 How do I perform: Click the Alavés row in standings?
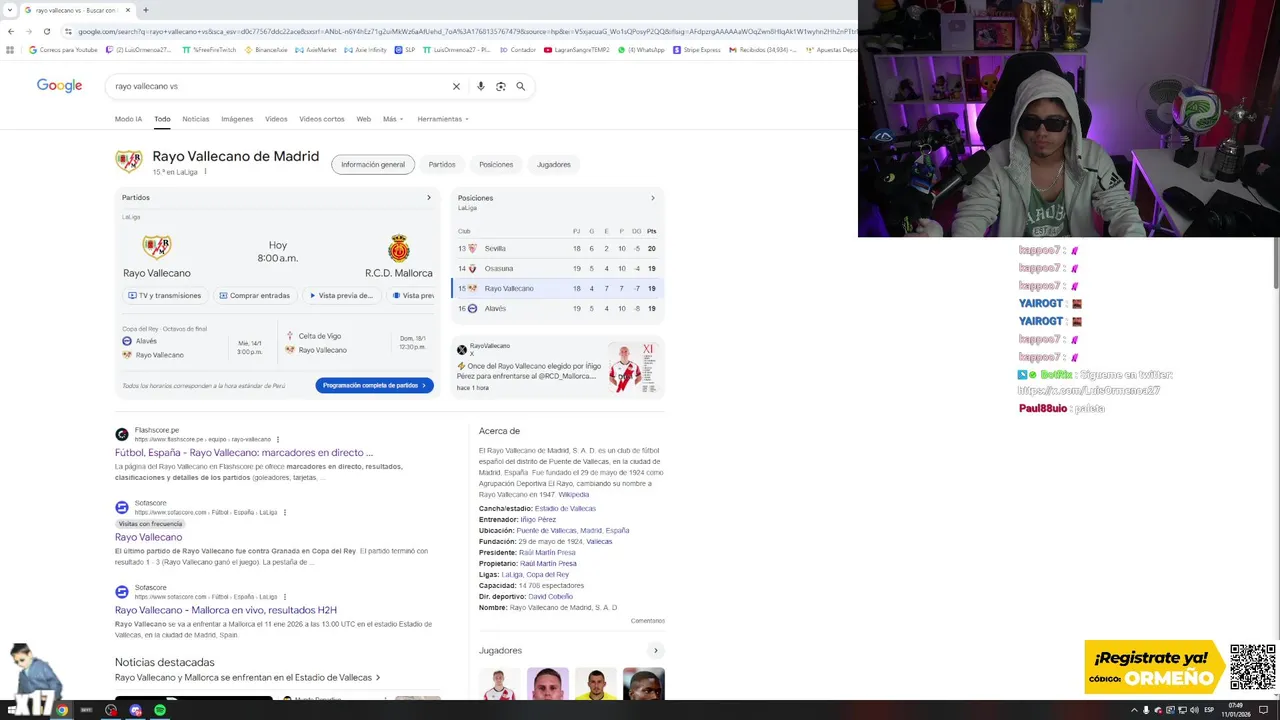(x=558, y=308)
